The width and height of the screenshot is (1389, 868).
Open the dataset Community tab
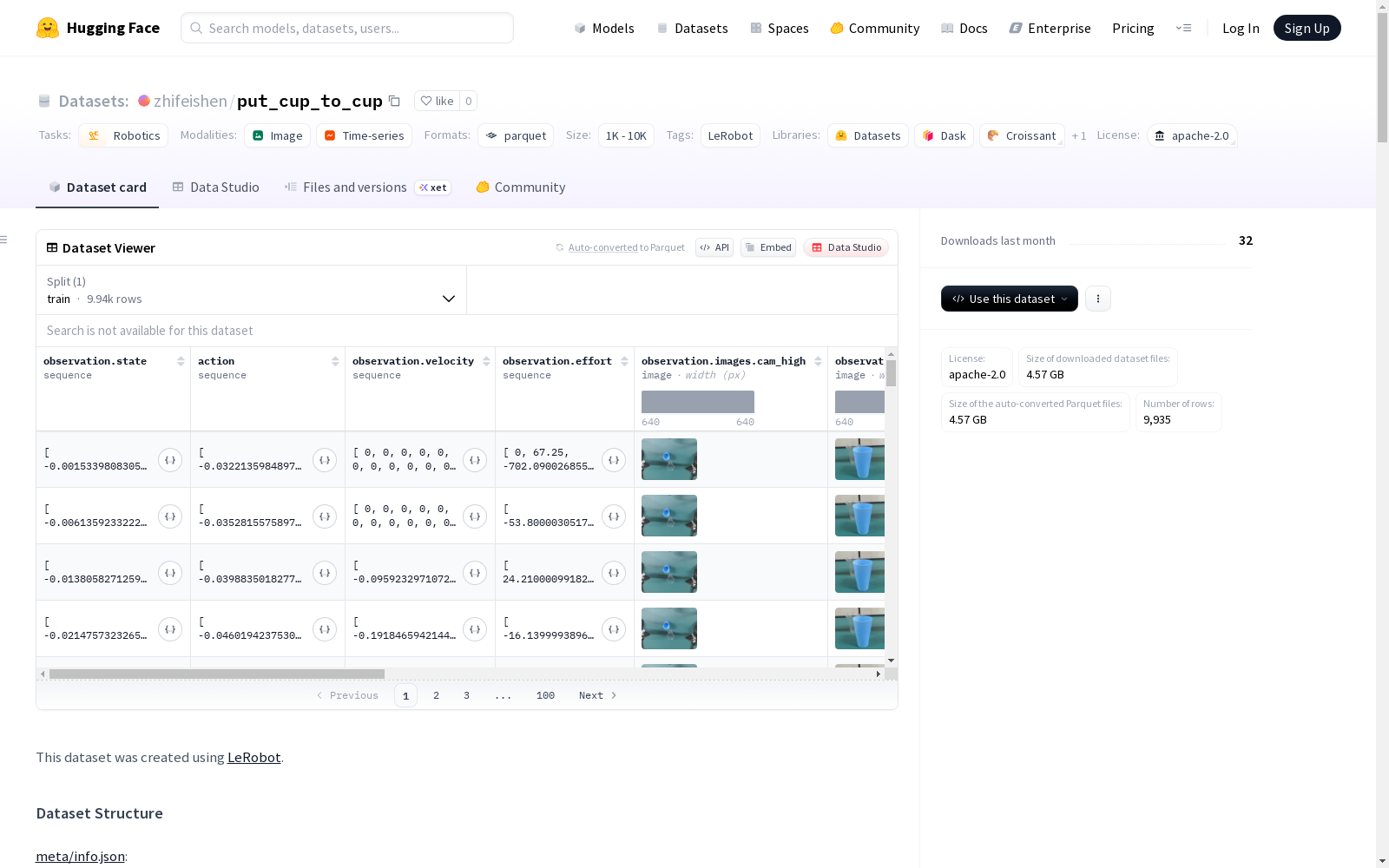tap(521, 187)
